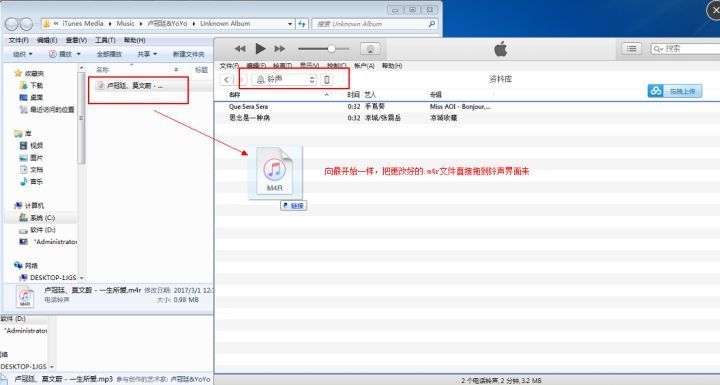Click the iTunes play button
720x385 pixels.
[x=260, y=48]
